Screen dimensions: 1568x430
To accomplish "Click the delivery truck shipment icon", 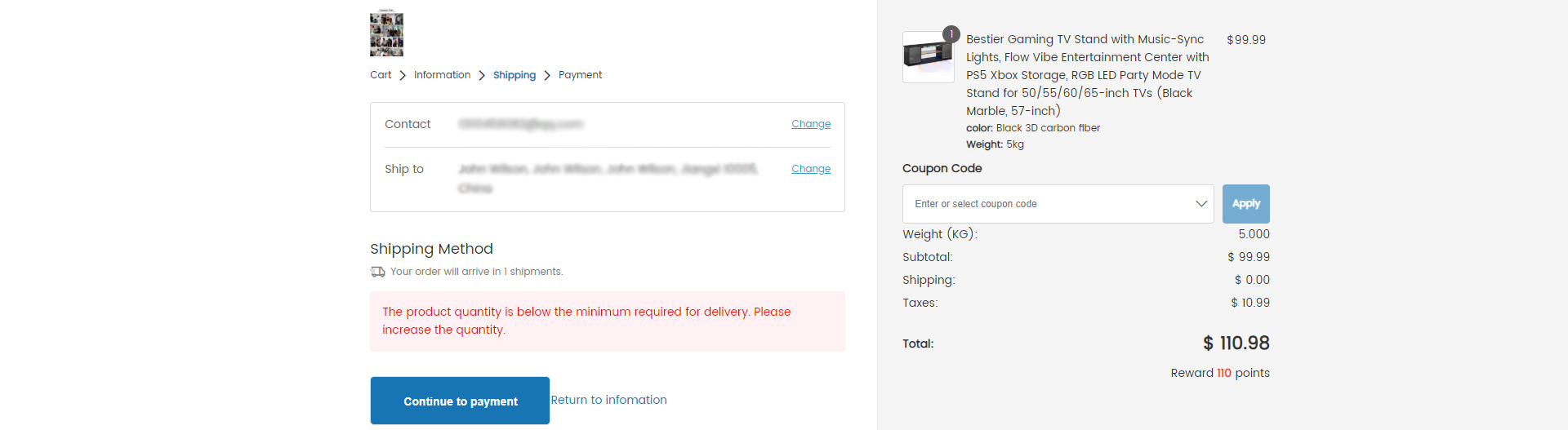I will tap(377, 272).
